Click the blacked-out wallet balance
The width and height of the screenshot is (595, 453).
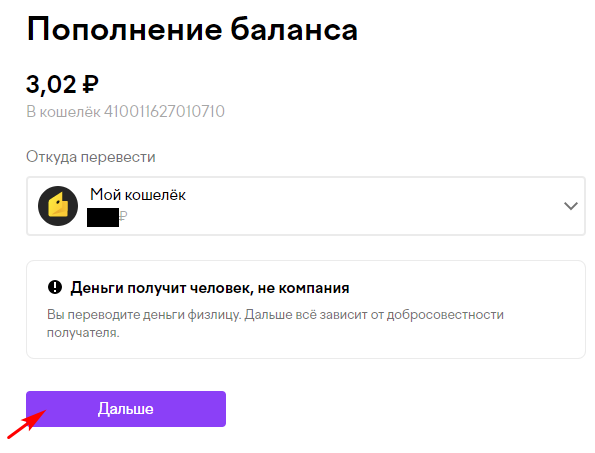pos(103,217)
